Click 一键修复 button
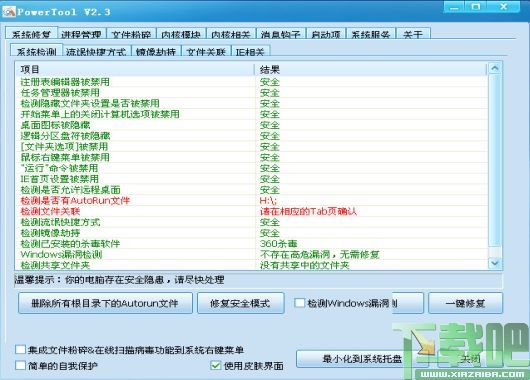 pos(465,303)
